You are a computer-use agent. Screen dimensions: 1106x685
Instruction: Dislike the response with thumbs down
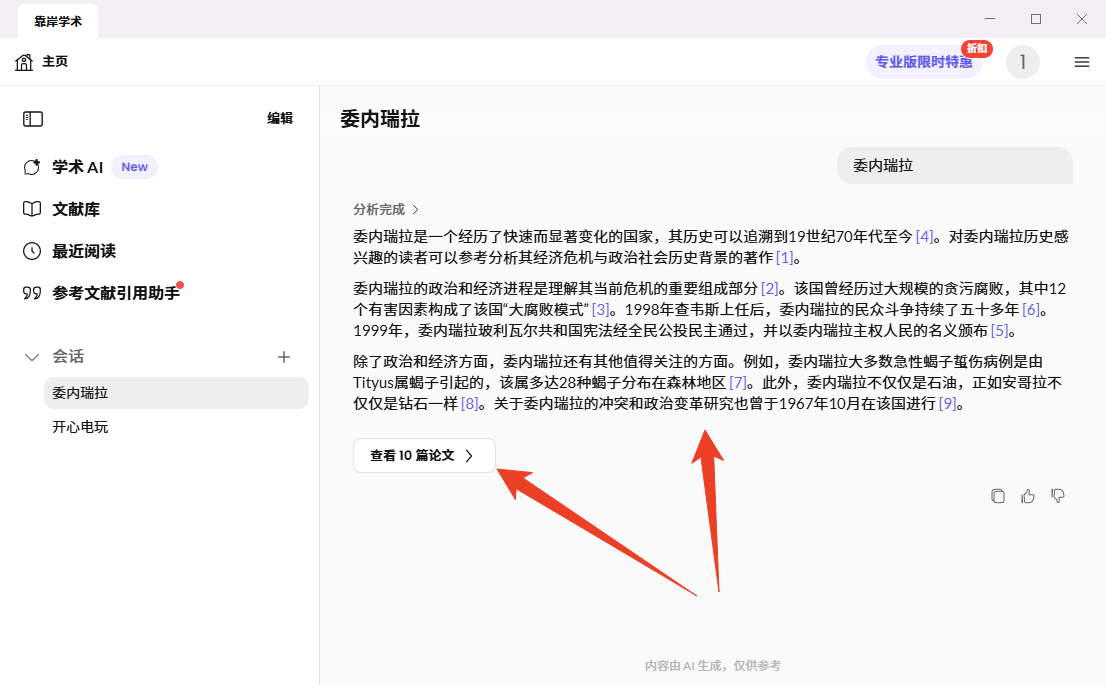[x=1057, y=496]
